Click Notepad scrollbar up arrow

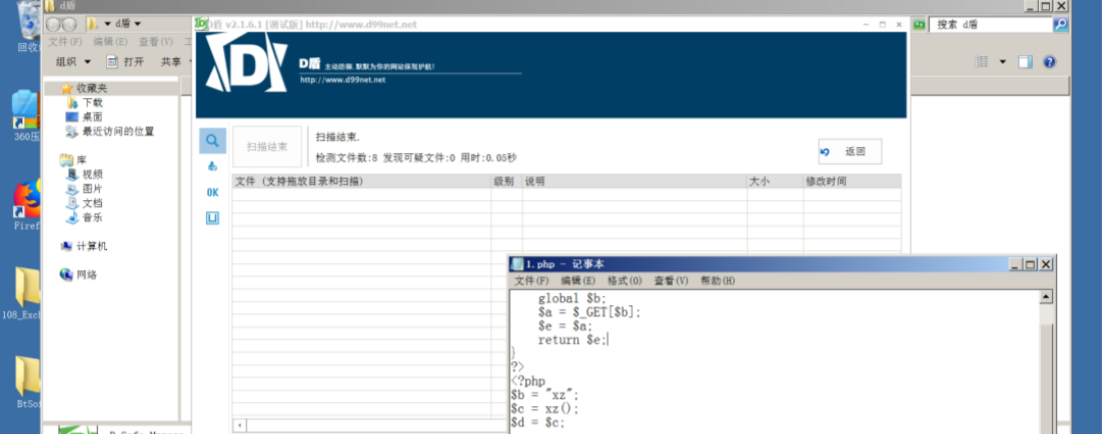(1046, 297)
